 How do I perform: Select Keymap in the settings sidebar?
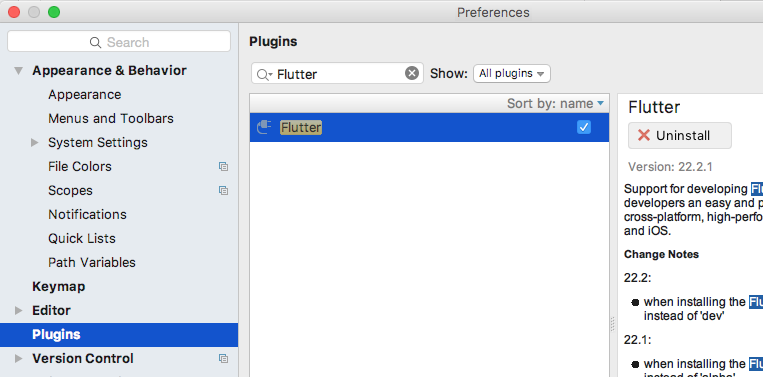point(58,287)
